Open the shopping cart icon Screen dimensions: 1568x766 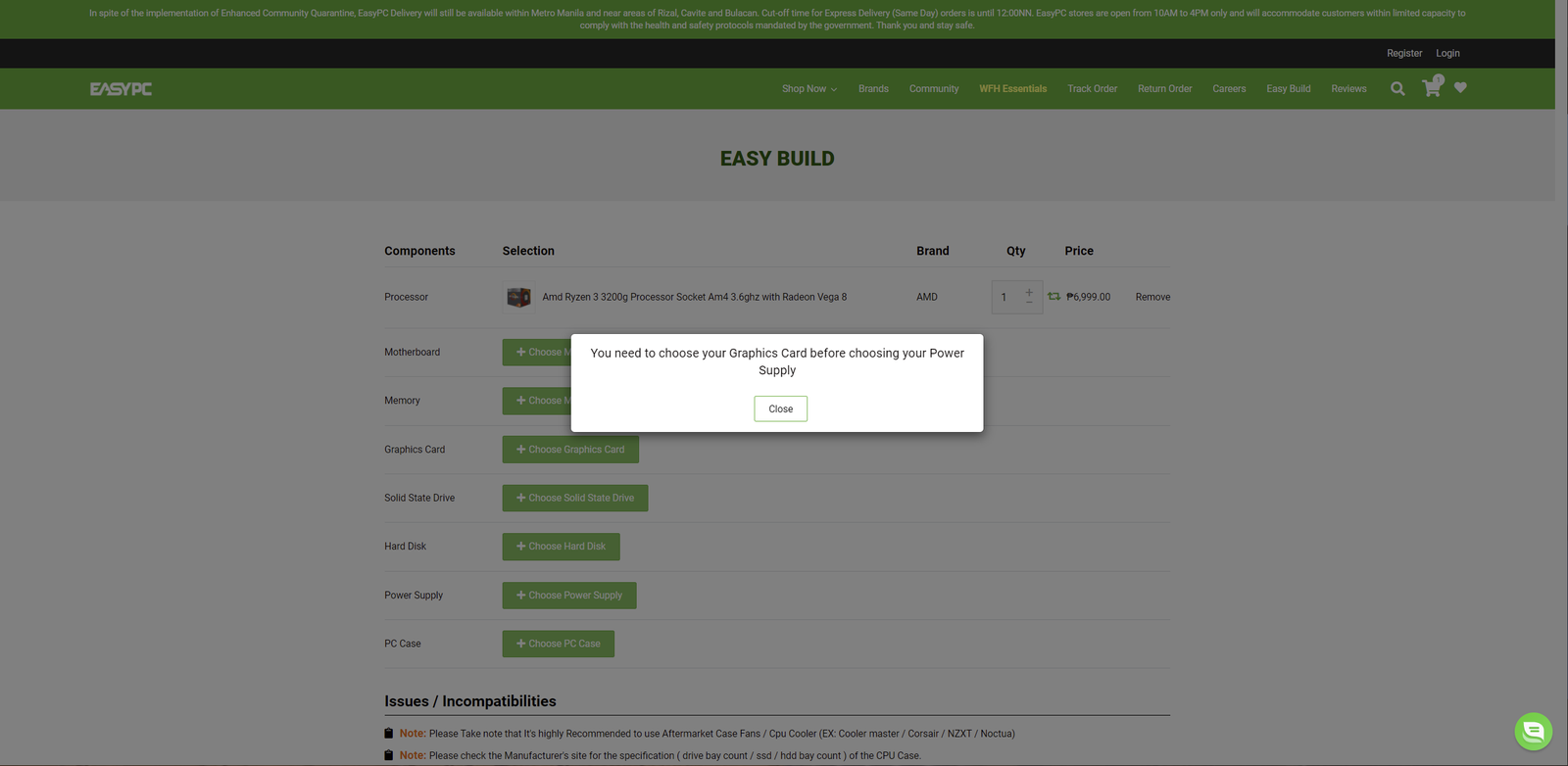point(1432,88)
